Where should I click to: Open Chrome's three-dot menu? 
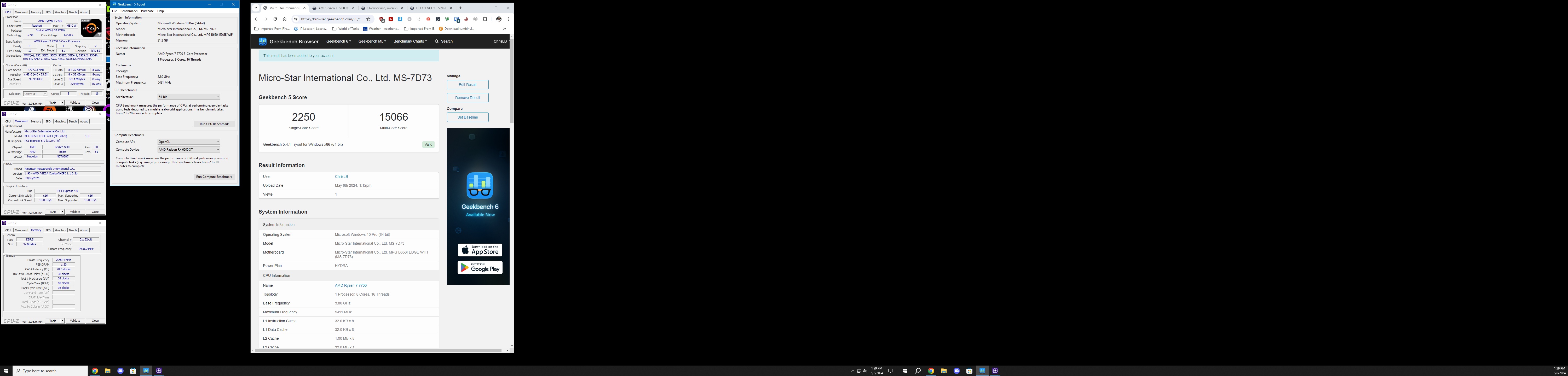(508, 19)
